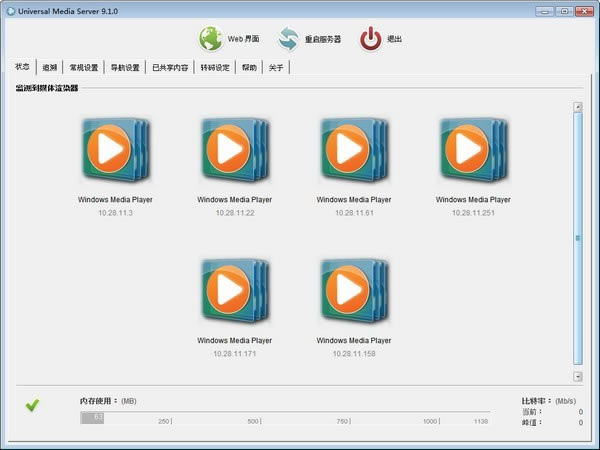The width and height of the screenshot is (600, 450).
Task: Switch to the 追溯 tab
Action: [49, 68]
